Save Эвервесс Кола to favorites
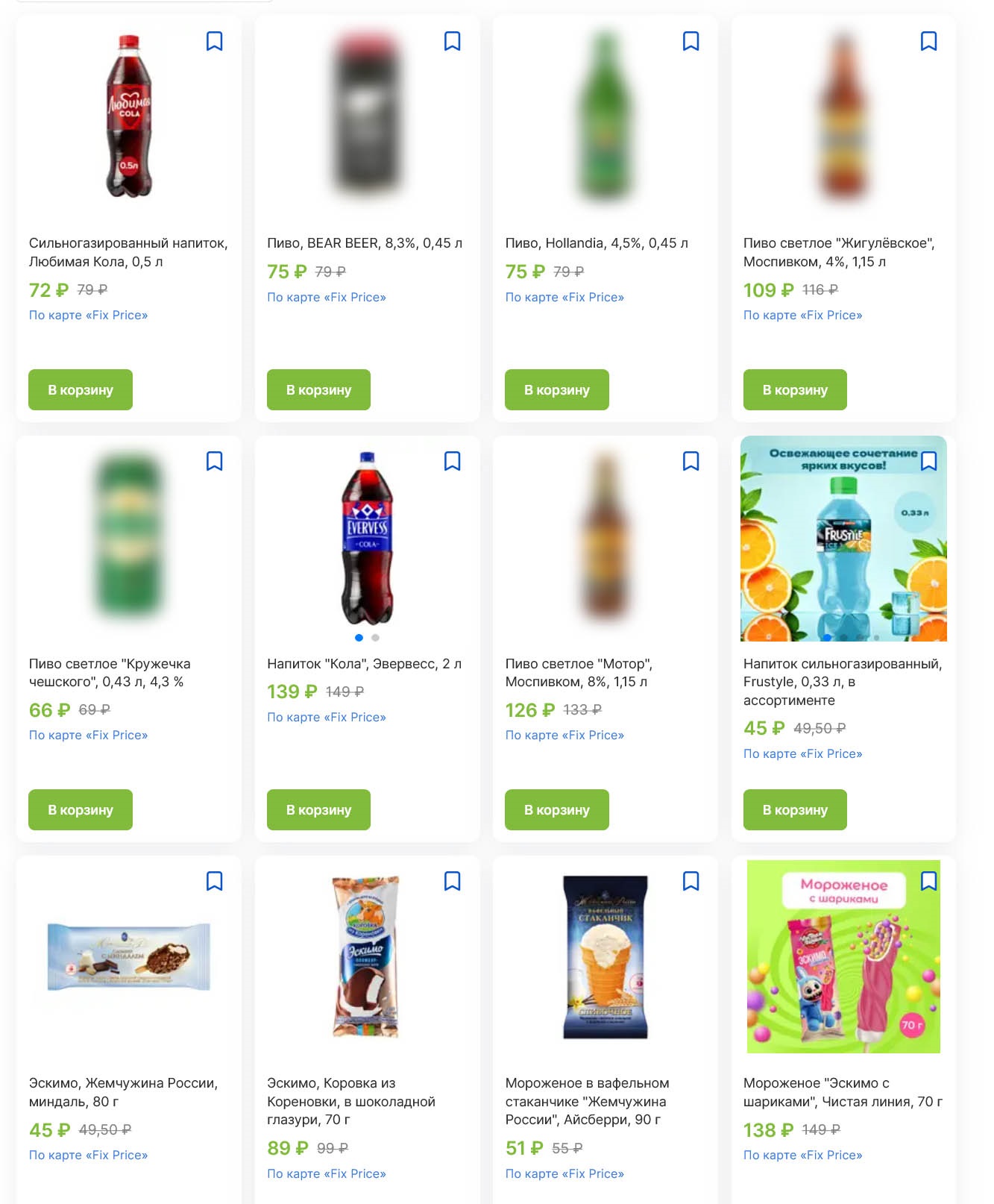 pyautogui.click(x=452, y=461)
